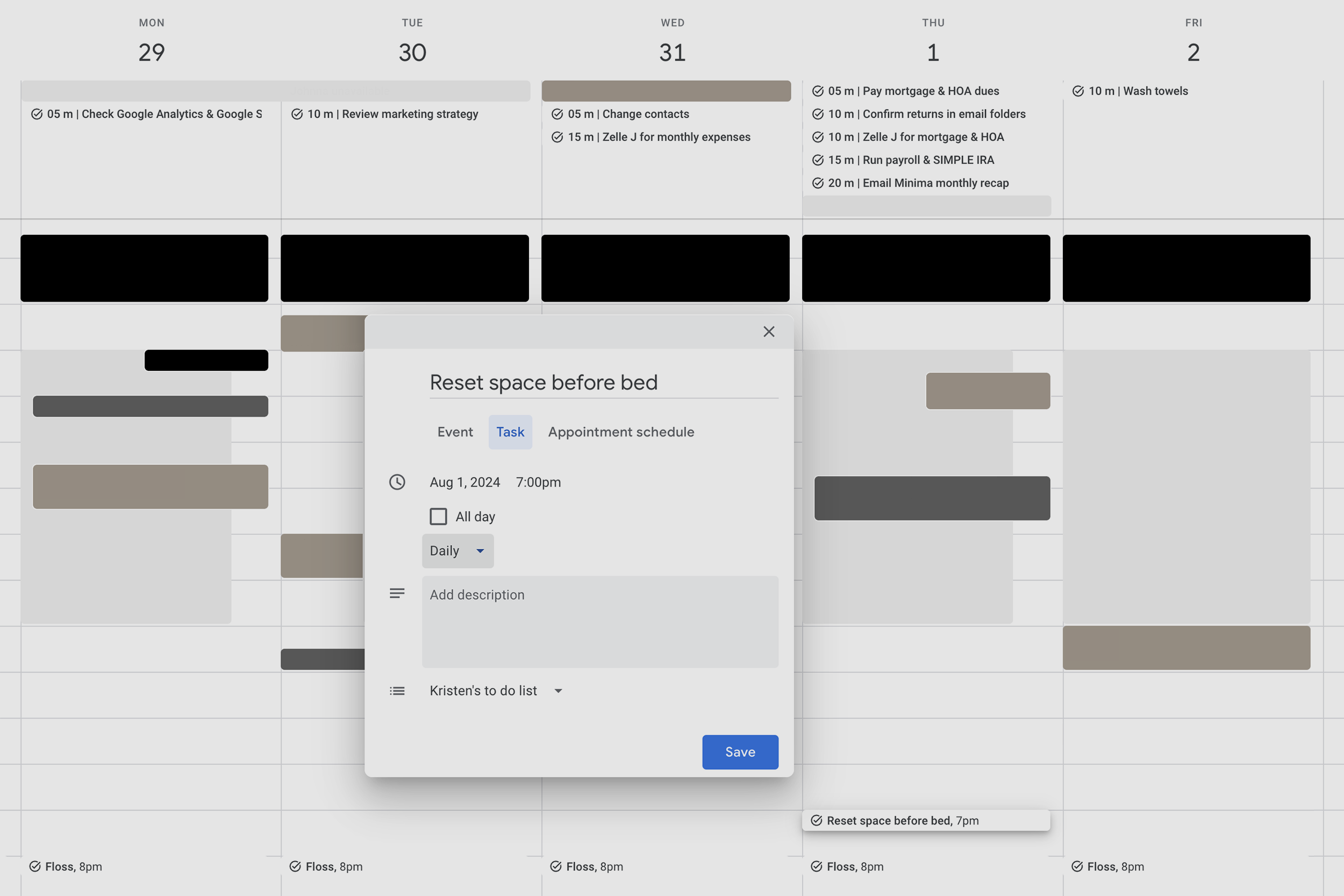
Task: Close the task creation dialog
Action: [769, 332]
